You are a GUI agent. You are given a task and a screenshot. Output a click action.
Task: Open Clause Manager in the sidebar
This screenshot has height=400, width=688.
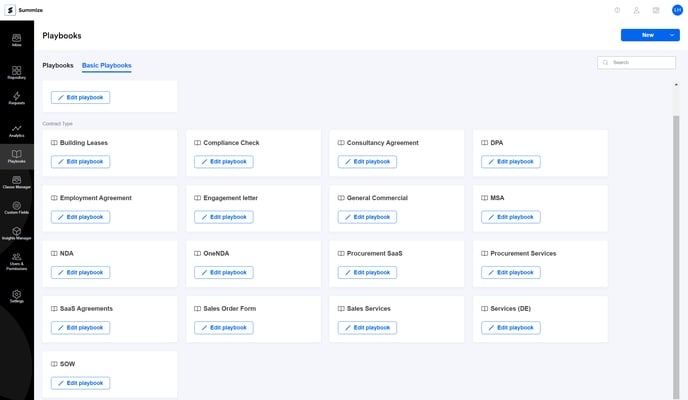coord(16,182)
